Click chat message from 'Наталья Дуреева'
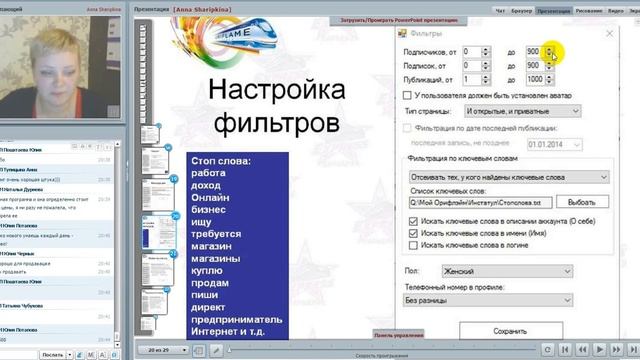This screenshot has height=360, width=640. 56,203
